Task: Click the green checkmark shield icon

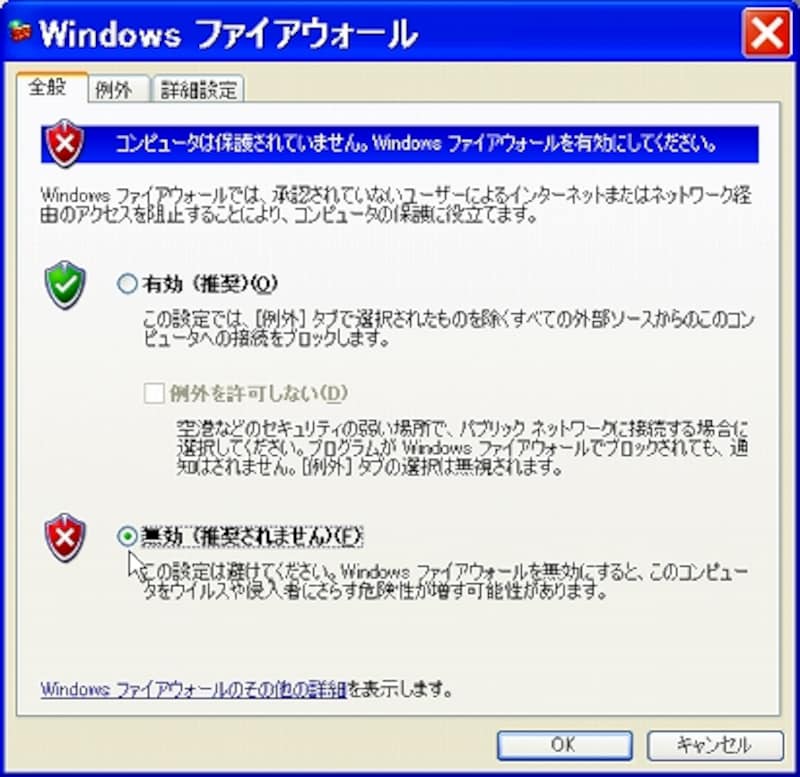Action: 65,285
